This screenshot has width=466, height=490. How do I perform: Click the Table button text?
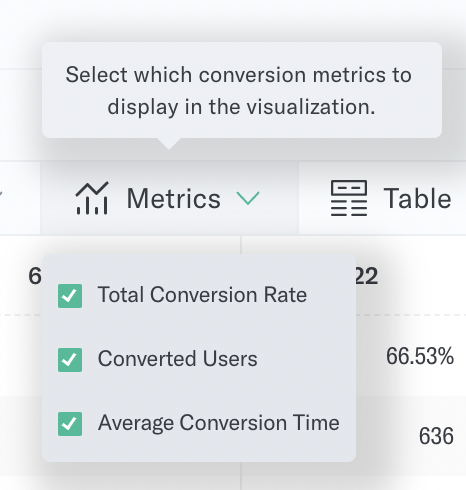[x=418, y=198]
